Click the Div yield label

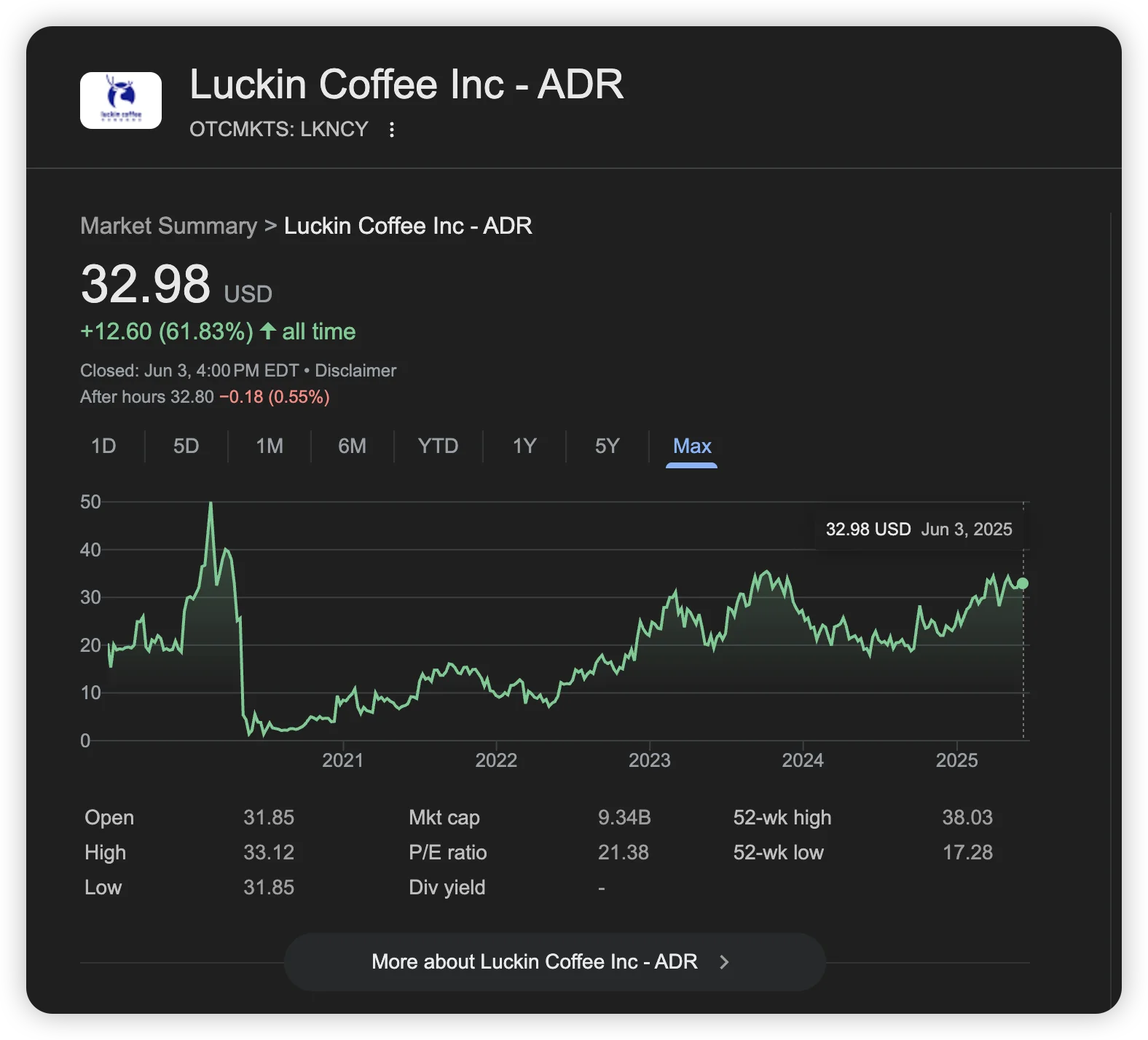pyautogui.click(x=447, y=887)
